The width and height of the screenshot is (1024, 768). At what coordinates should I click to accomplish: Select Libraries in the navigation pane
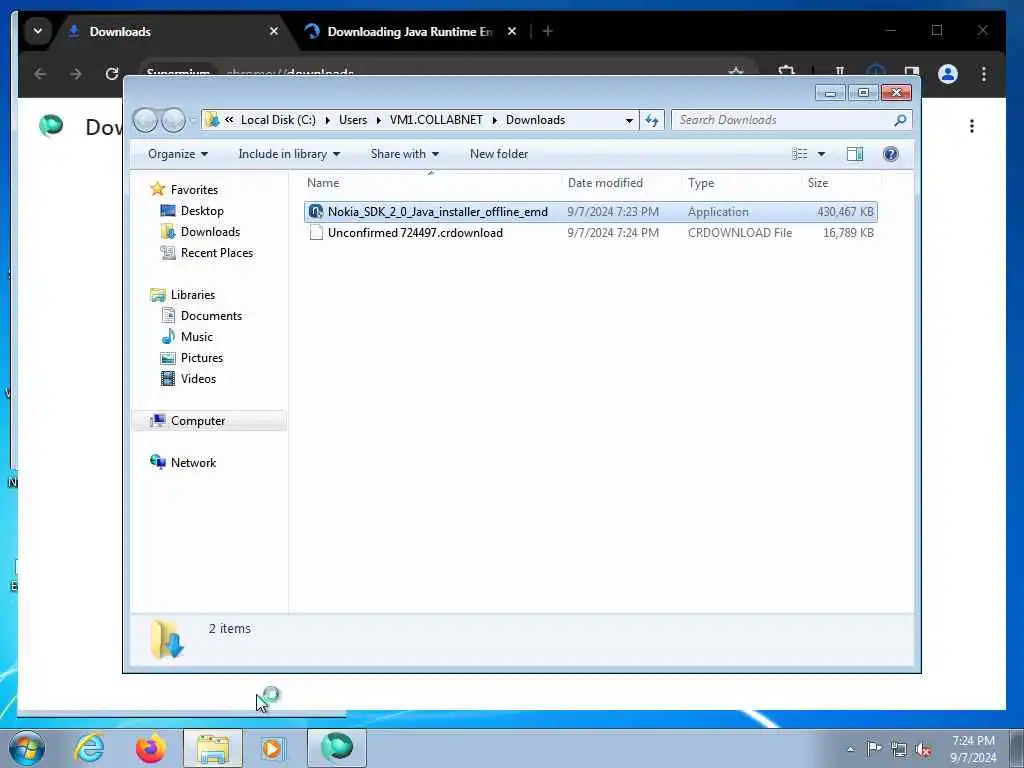point(193,295)
